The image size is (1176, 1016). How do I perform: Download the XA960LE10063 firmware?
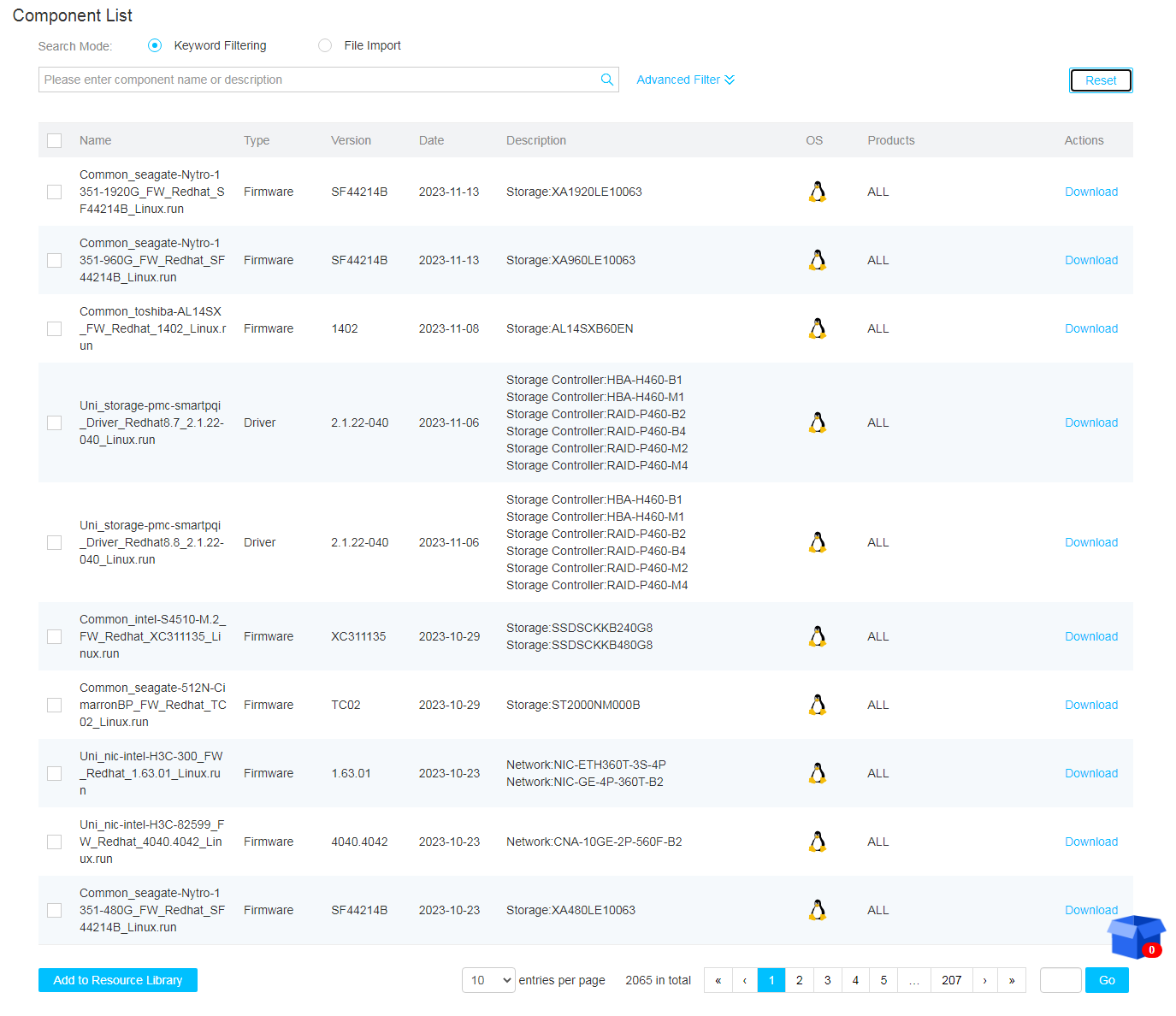pos(1091,260)
